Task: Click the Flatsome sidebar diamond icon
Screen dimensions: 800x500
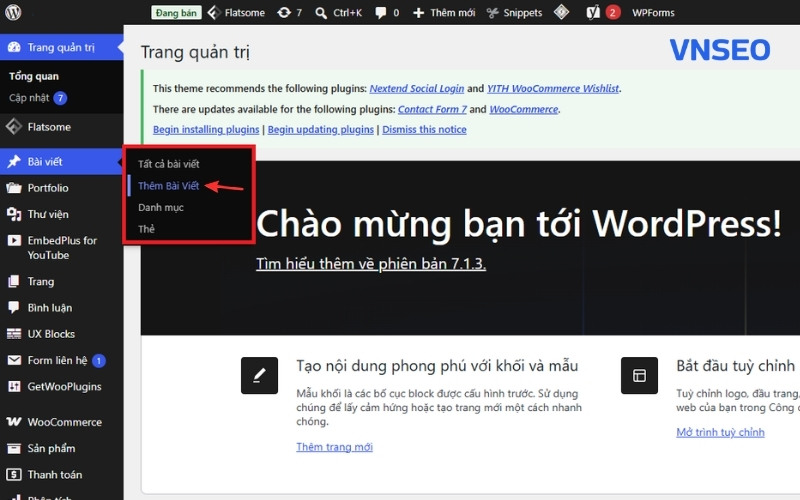Action: [14, 127]
